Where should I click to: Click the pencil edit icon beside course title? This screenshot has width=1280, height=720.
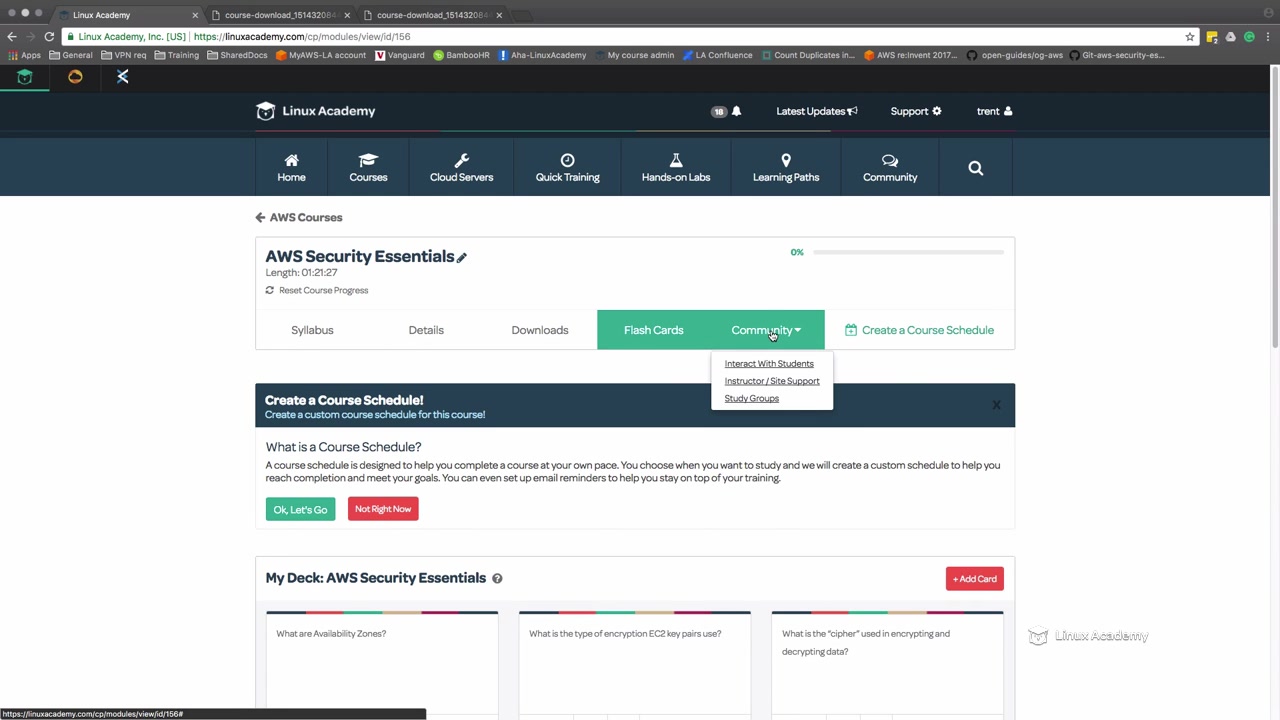tap(462, 258)
